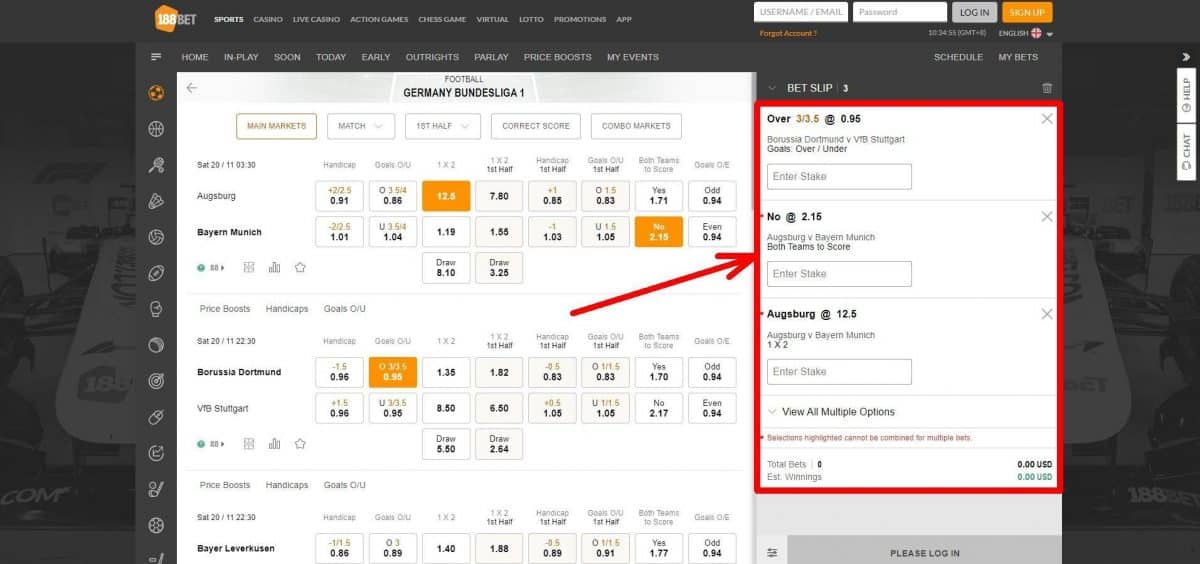Click stake field for Over 3/3.5 bet
Image resolution: width=1200 pixels, height=564 pixels.
[x=839, y=176]
